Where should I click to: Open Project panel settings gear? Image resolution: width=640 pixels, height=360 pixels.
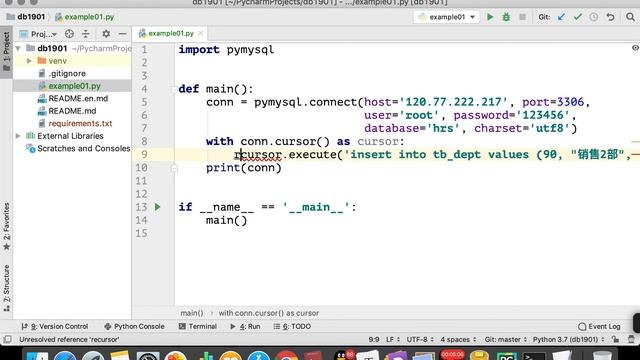coord(106,34)
